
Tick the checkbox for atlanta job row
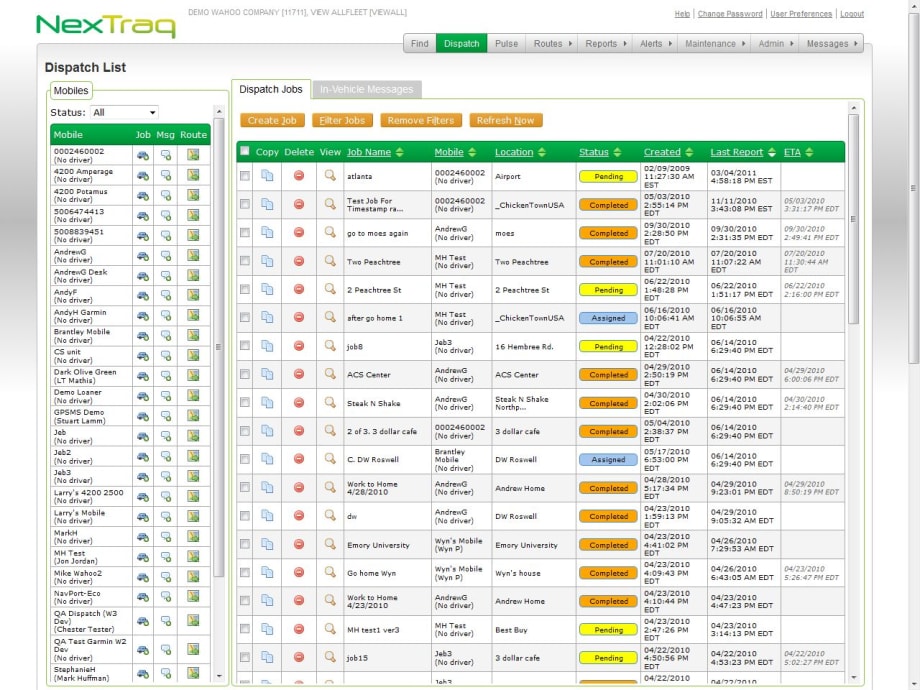tap(245, 176)
